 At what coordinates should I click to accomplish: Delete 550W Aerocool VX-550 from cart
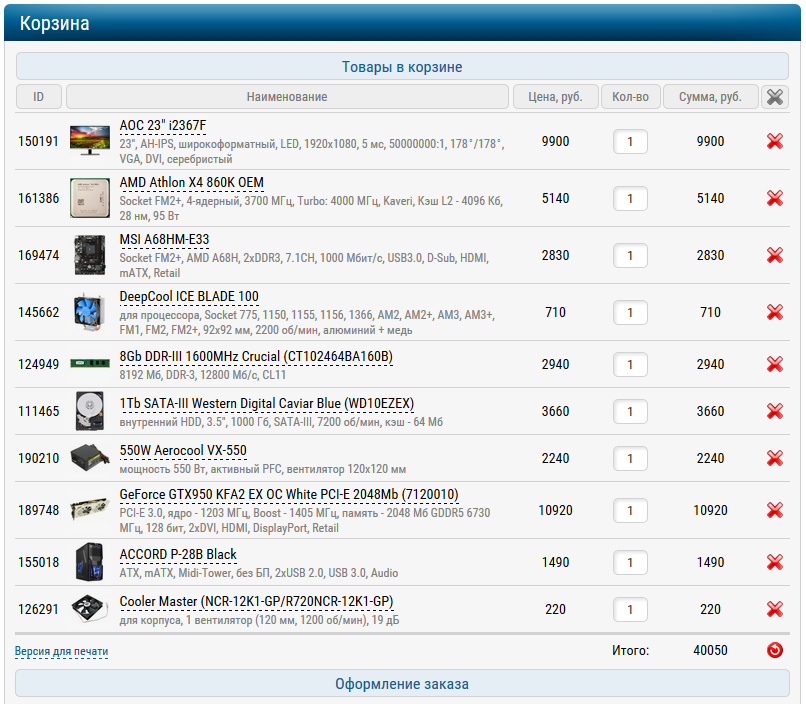[775, 458]
